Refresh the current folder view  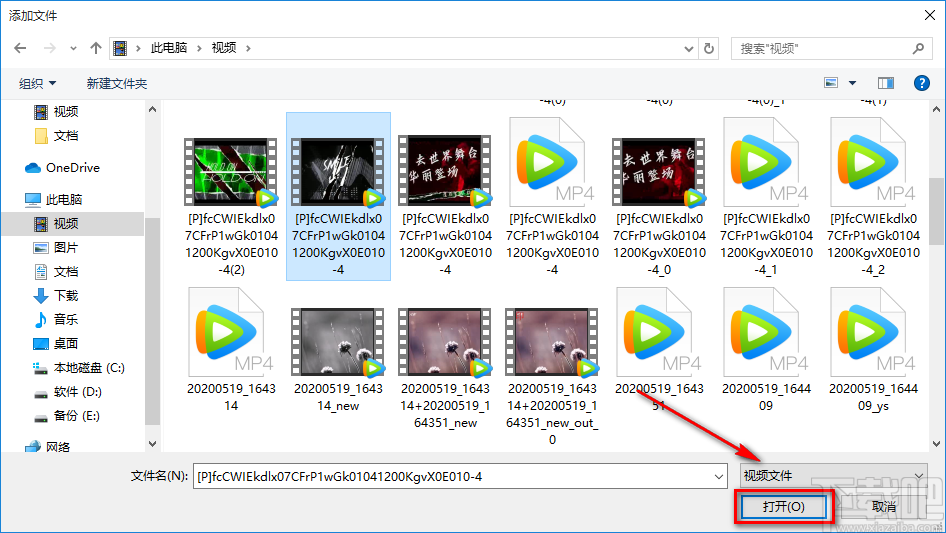(x=710, y=48)
